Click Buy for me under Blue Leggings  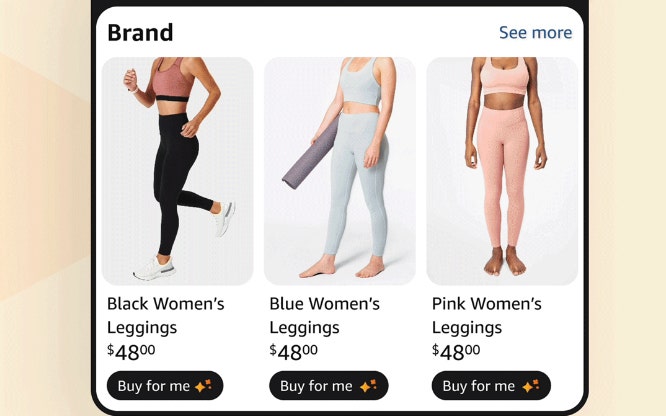click(328, 386)
